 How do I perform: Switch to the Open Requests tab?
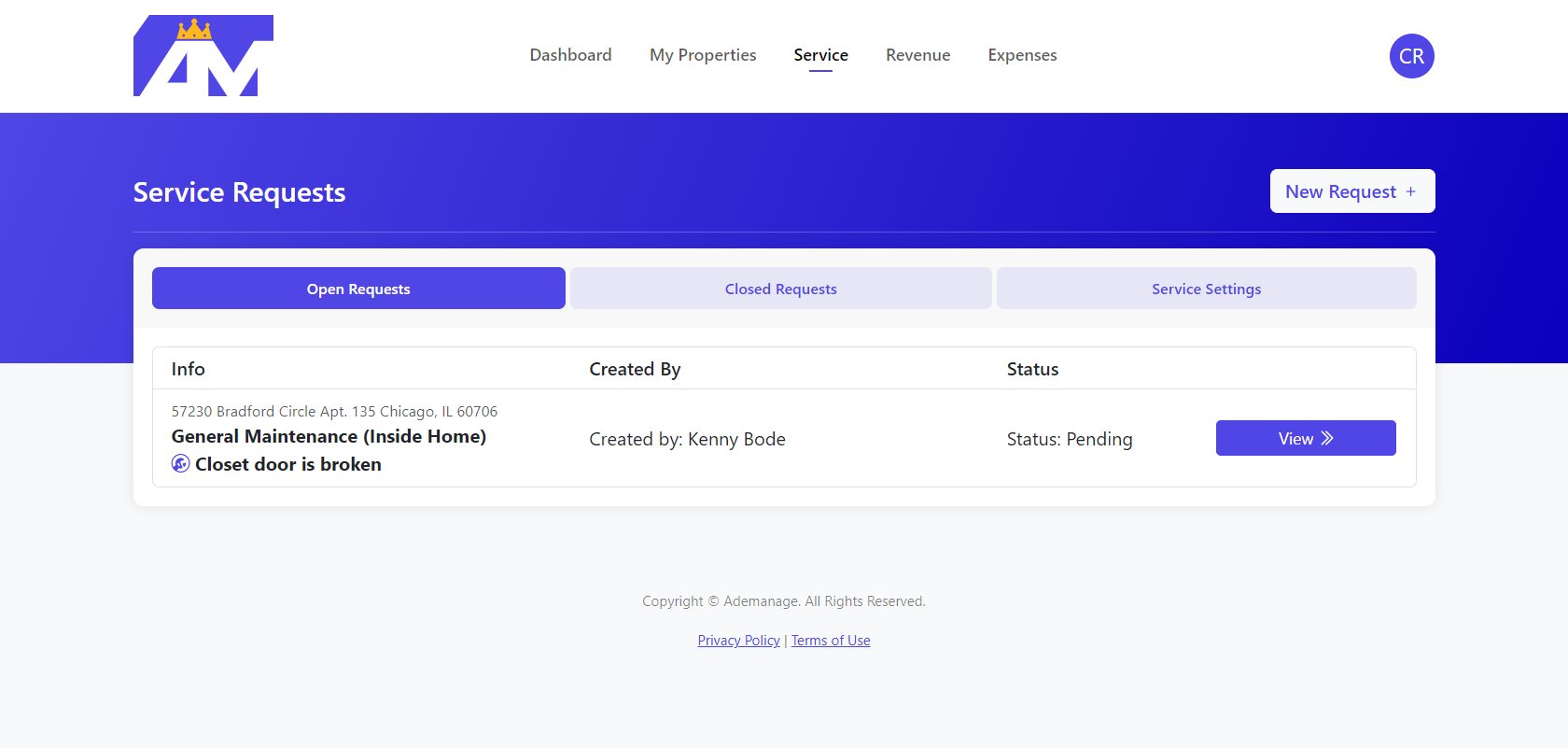click(x=358, y=289)
